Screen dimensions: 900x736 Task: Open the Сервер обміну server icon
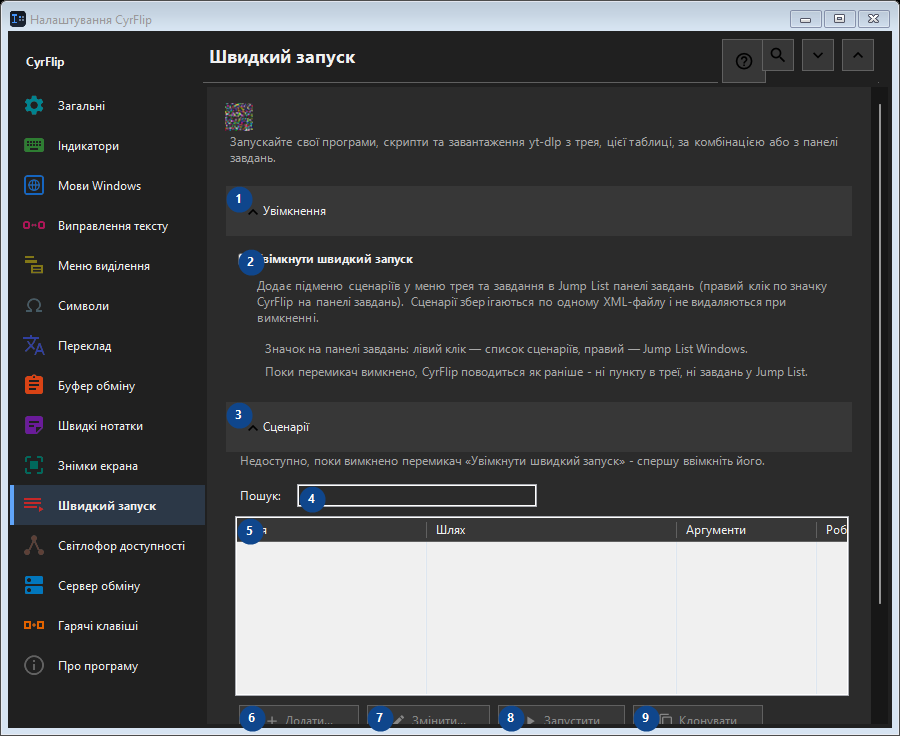pyautogui.click(x=34, y=586)
